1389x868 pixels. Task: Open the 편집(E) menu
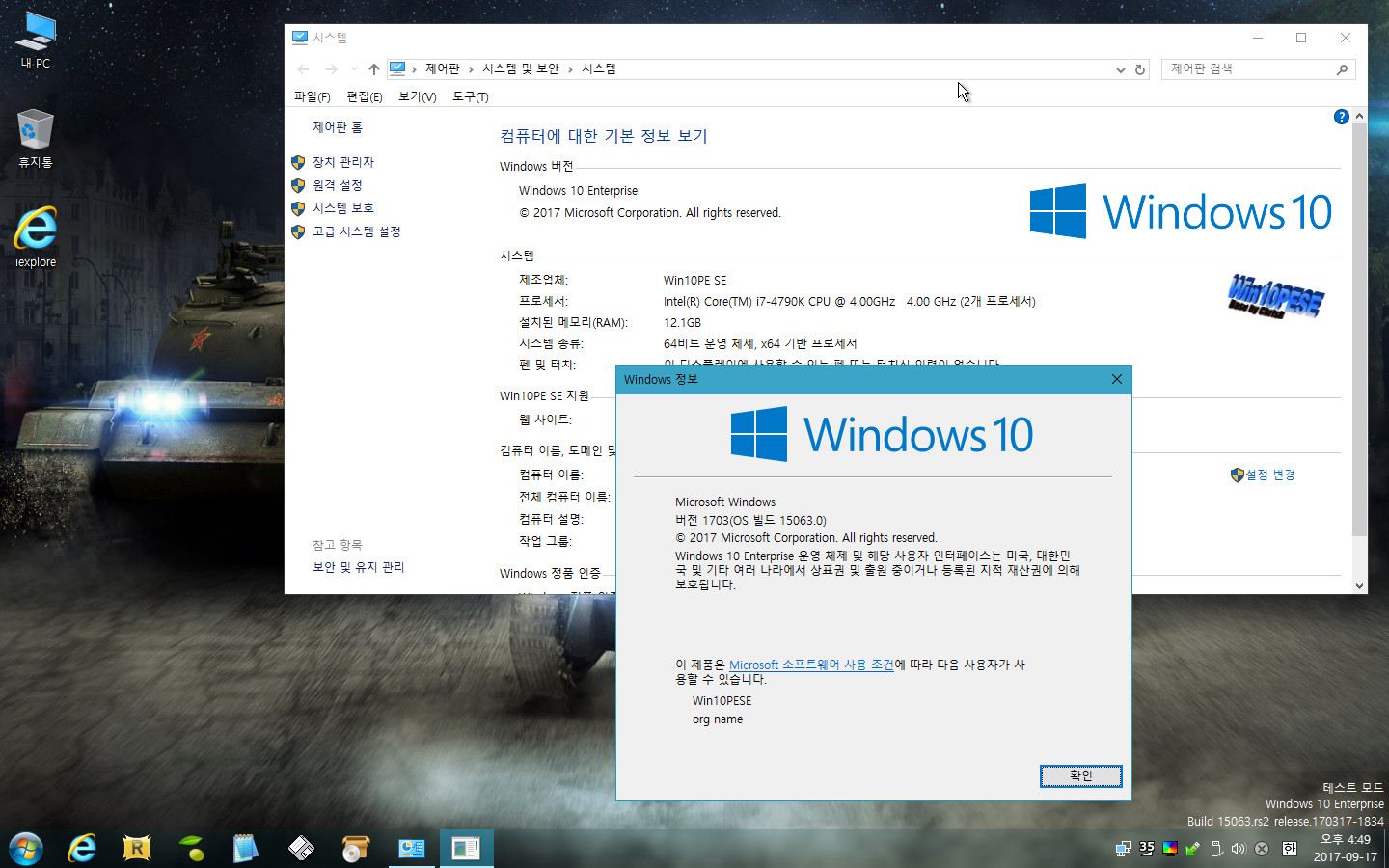pos(365,96)
